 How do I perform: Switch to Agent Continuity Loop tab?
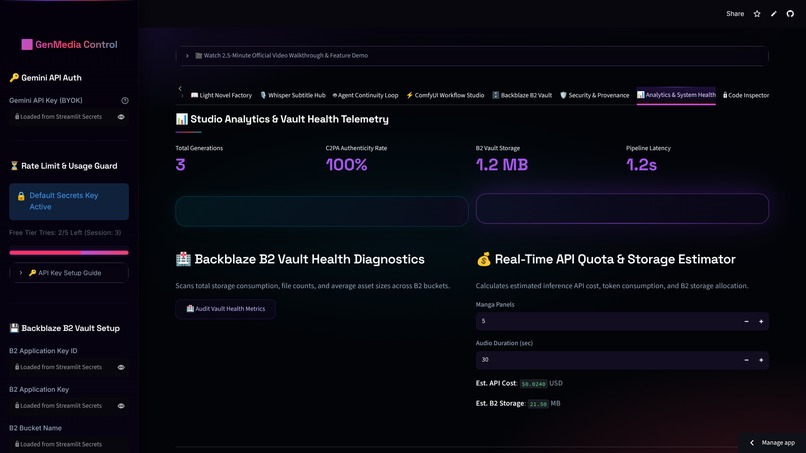pos(365,95)
